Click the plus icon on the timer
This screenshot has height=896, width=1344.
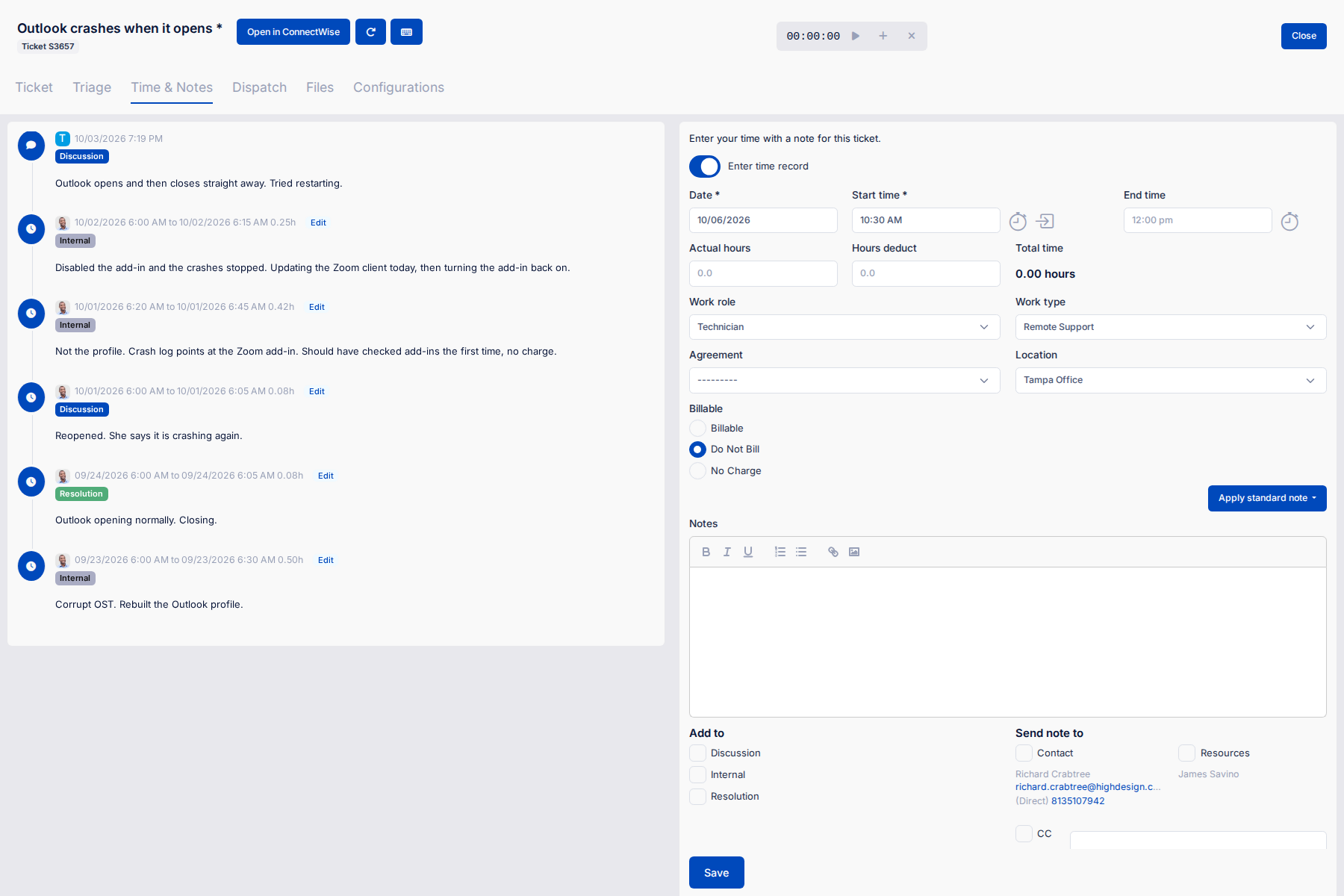click(883, 36)
